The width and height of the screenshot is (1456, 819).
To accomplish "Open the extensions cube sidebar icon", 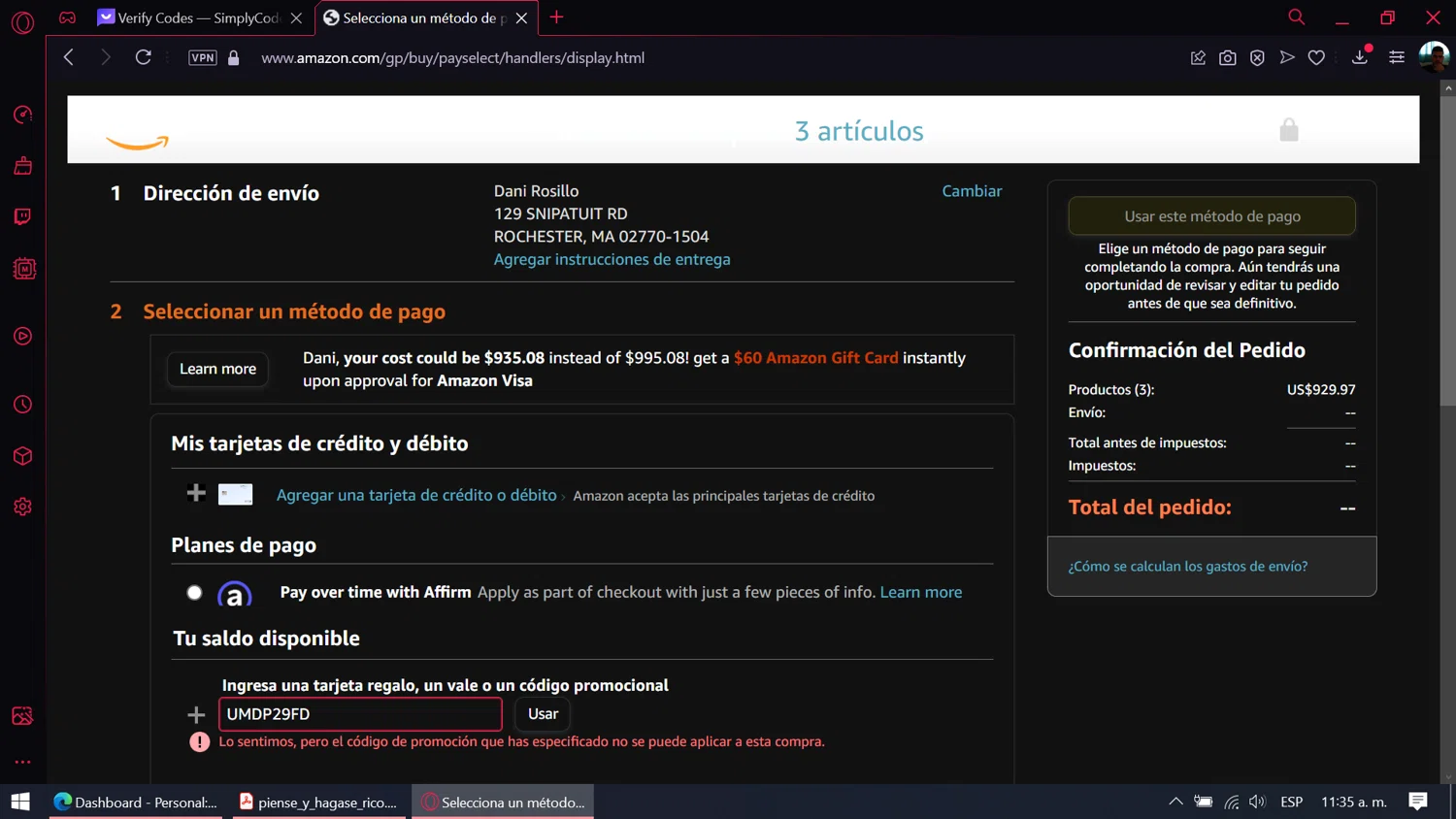I will (x=22, y=456).
